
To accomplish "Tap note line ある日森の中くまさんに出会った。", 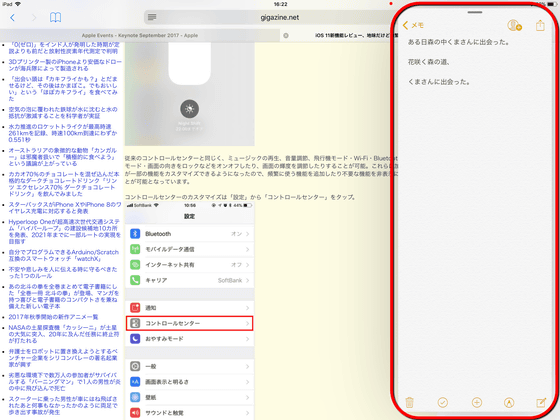I will click(x=459, y=42).
